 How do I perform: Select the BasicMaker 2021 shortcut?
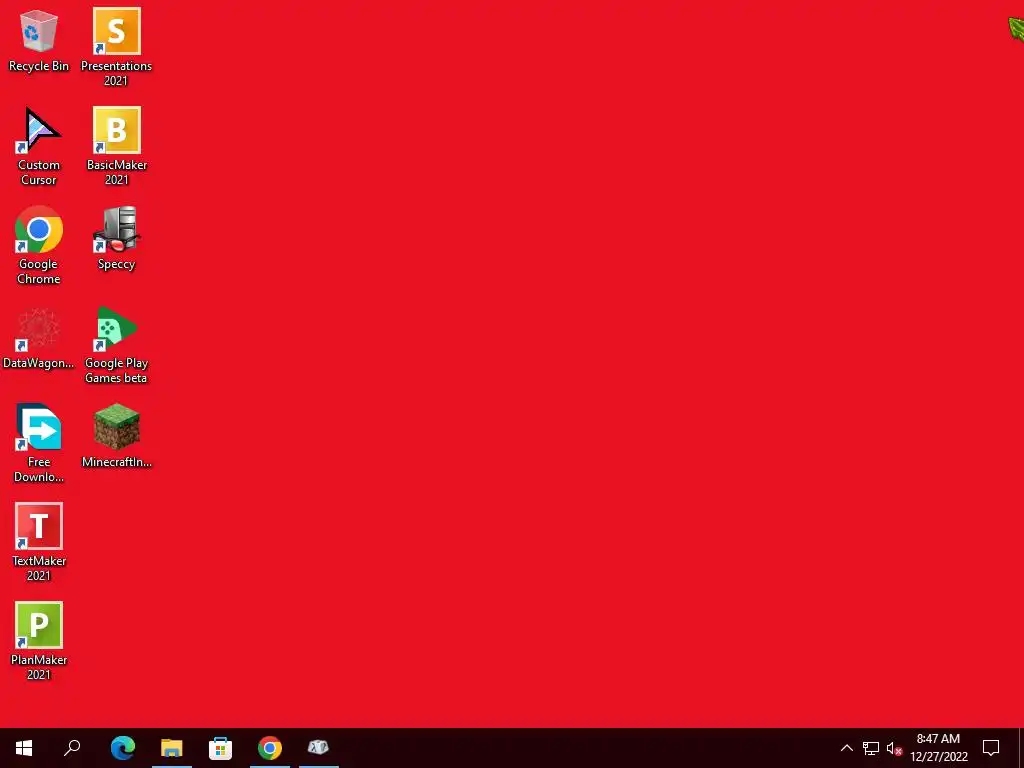point(116,146)
